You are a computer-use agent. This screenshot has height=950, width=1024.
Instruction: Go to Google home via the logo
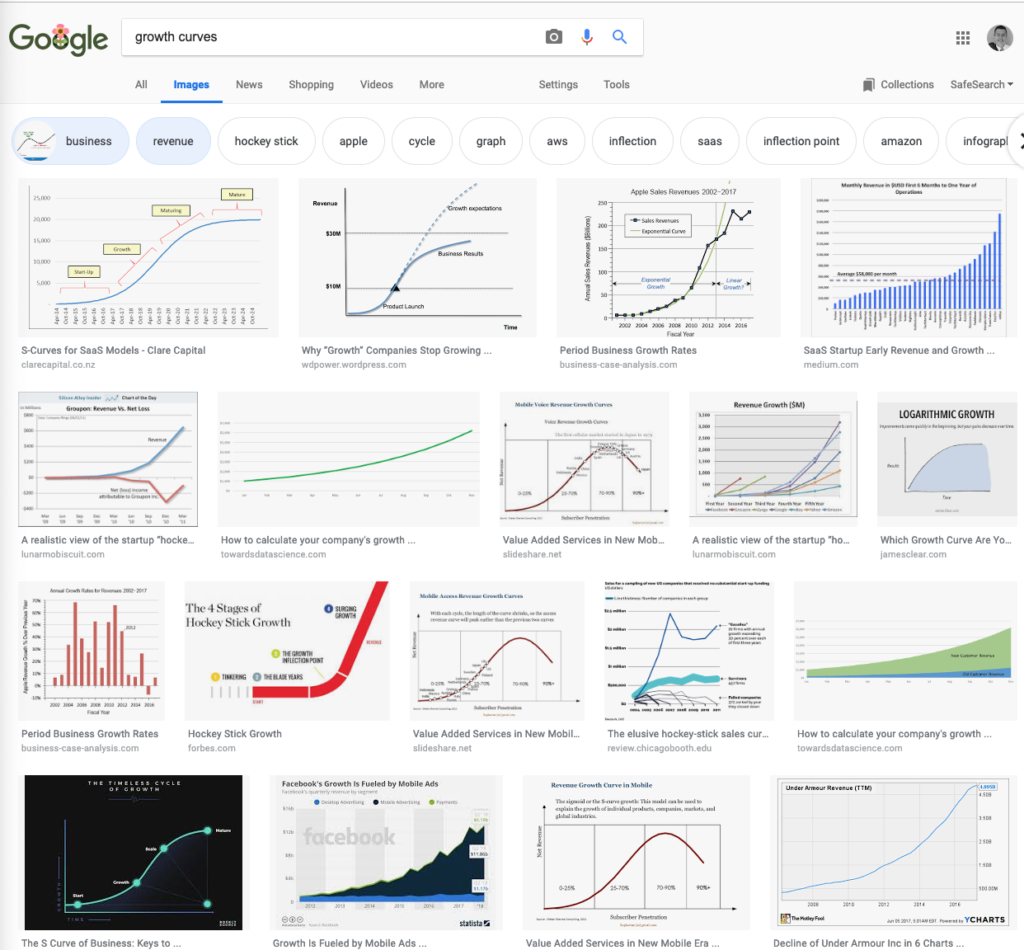[58, 39]
